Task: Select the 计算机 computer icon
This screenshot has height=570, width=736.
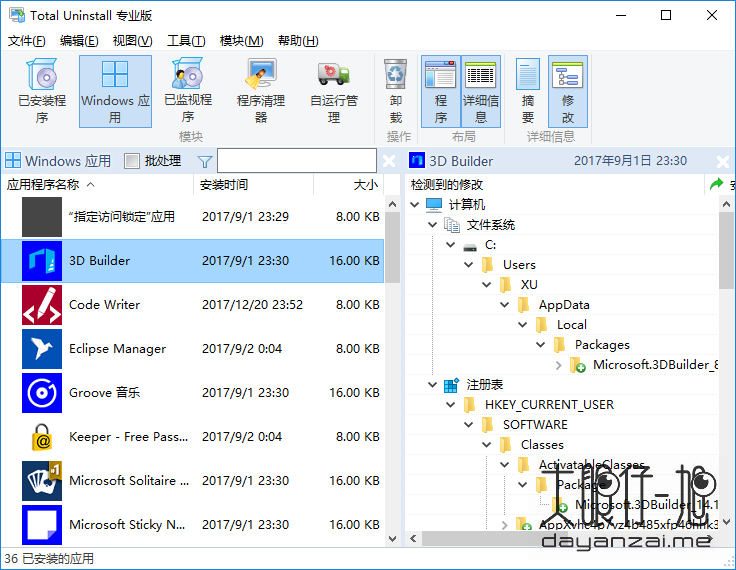Action: [434, 205]
